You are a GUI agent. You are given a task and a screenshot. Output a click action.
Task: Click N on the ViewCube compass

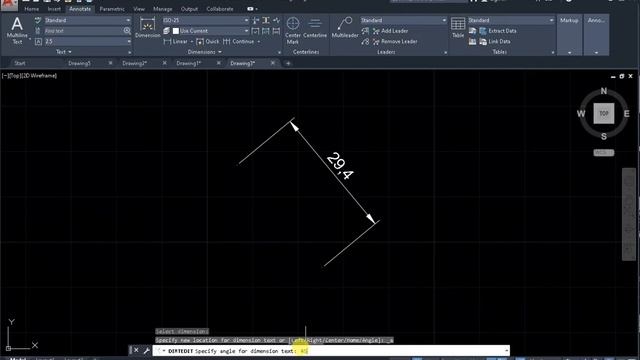[x=604, y=91]
